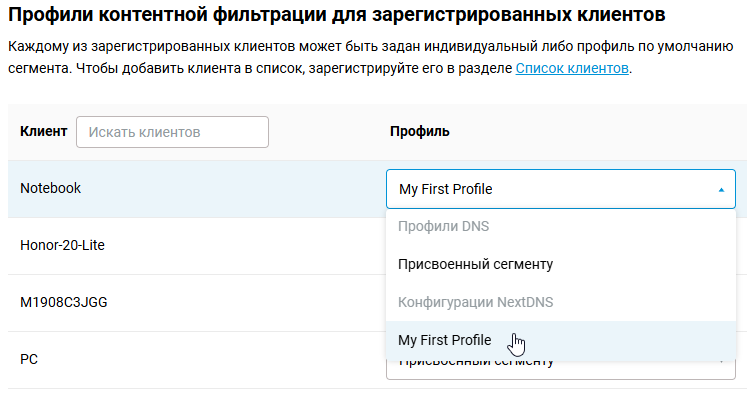
Task: Open the 'Список клиентов' link
Action: pos(572,68)
